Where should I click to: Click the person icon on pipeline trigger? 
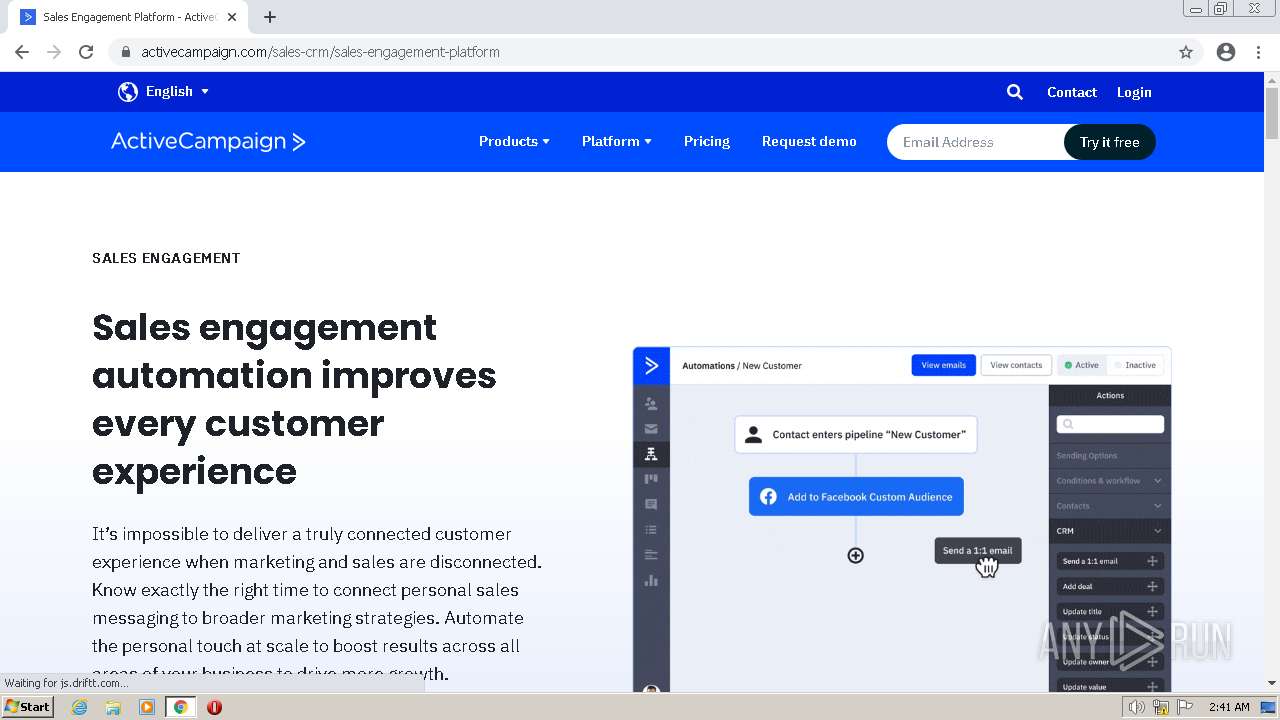pos(753,435)
